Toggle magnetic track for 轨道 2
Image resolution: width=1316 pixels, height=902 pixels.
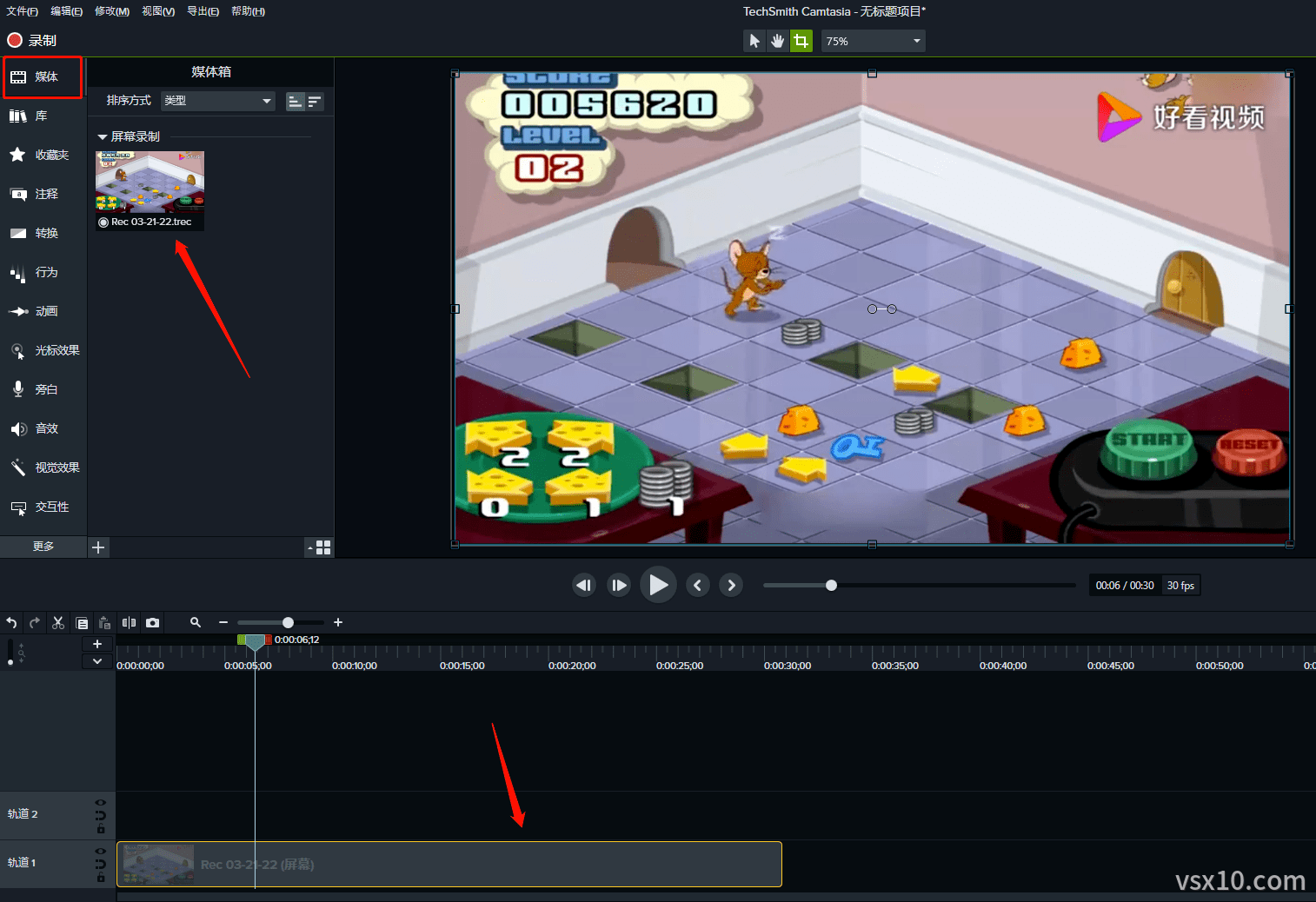coord(101,815)
